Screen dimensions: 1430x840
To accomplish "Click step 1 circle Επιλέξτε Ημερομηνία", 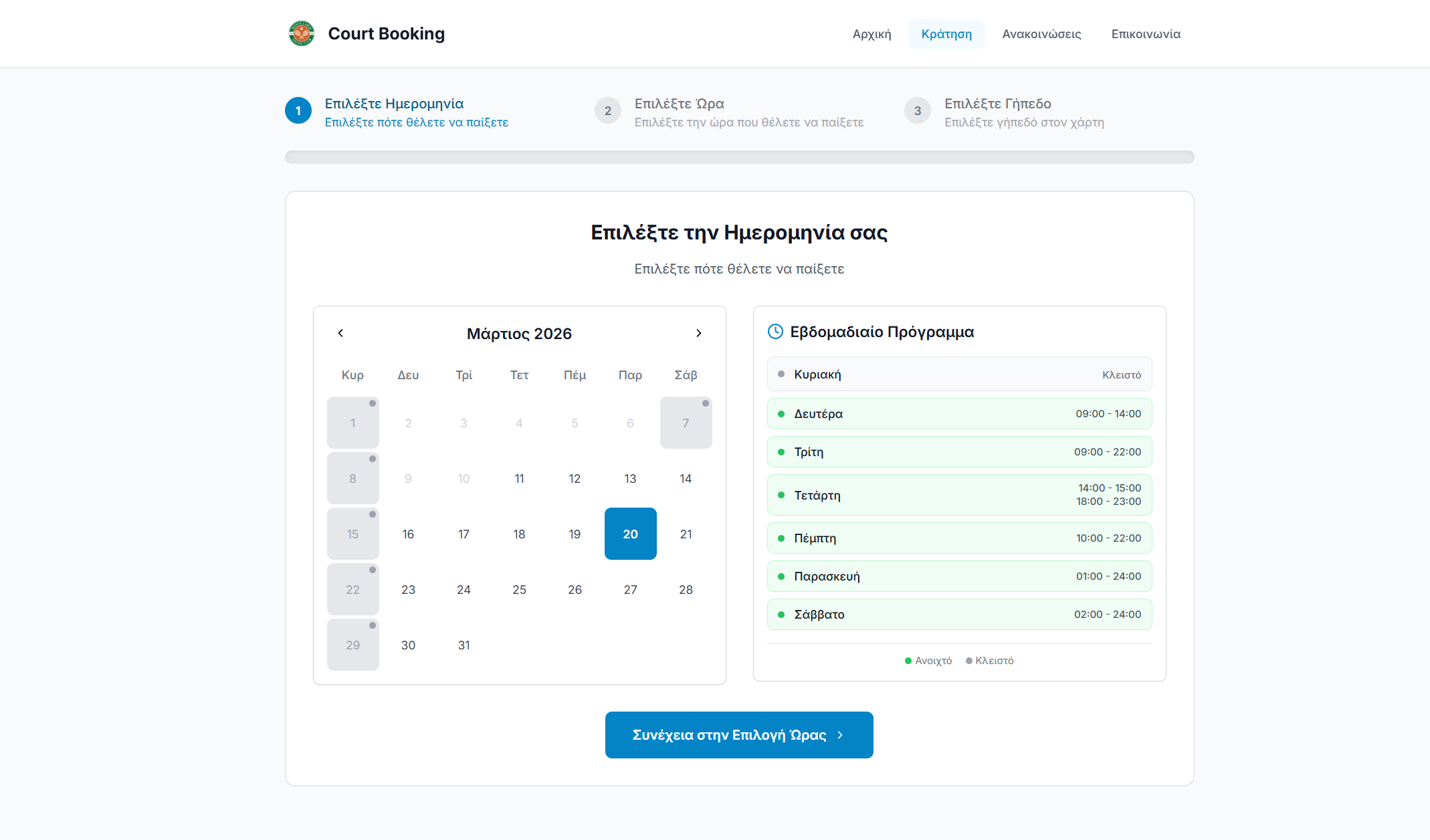I will [x=298, y=111].
